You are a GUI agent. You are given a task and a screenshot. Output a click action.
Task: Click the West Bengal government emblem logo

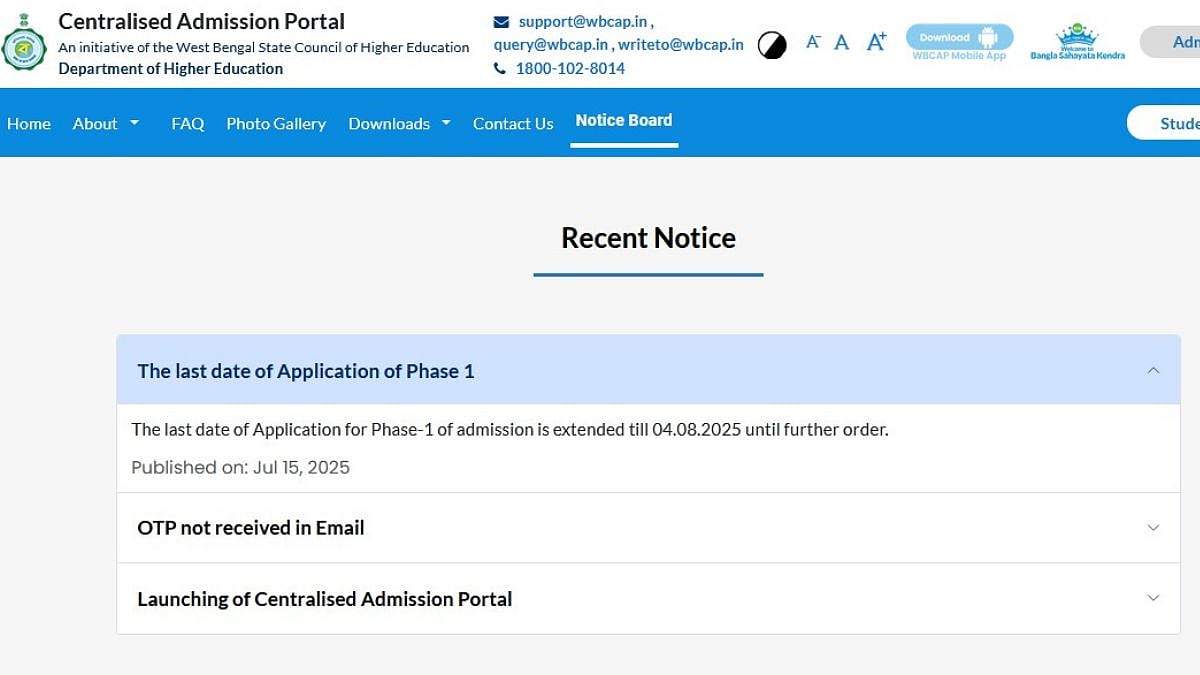click(x=24, y=44)
